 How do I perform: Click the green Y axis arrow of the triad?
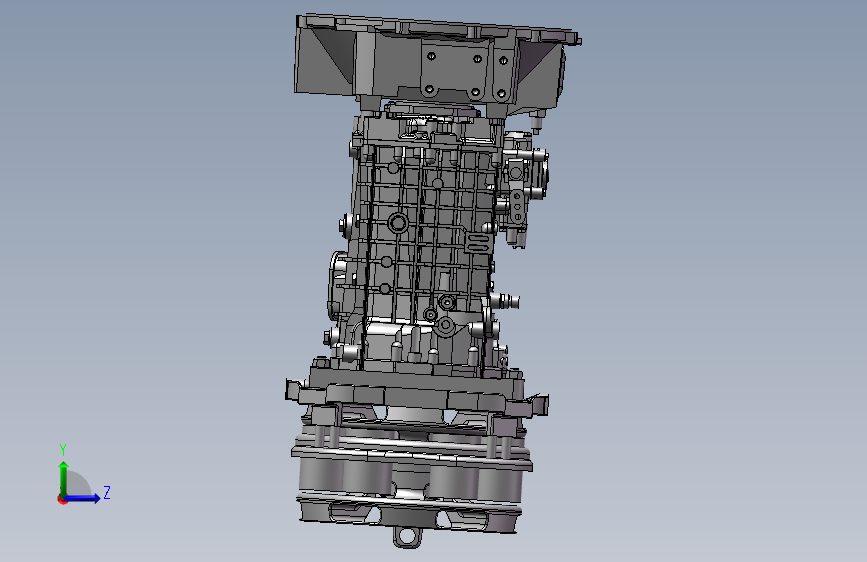[x=64, y=478]
